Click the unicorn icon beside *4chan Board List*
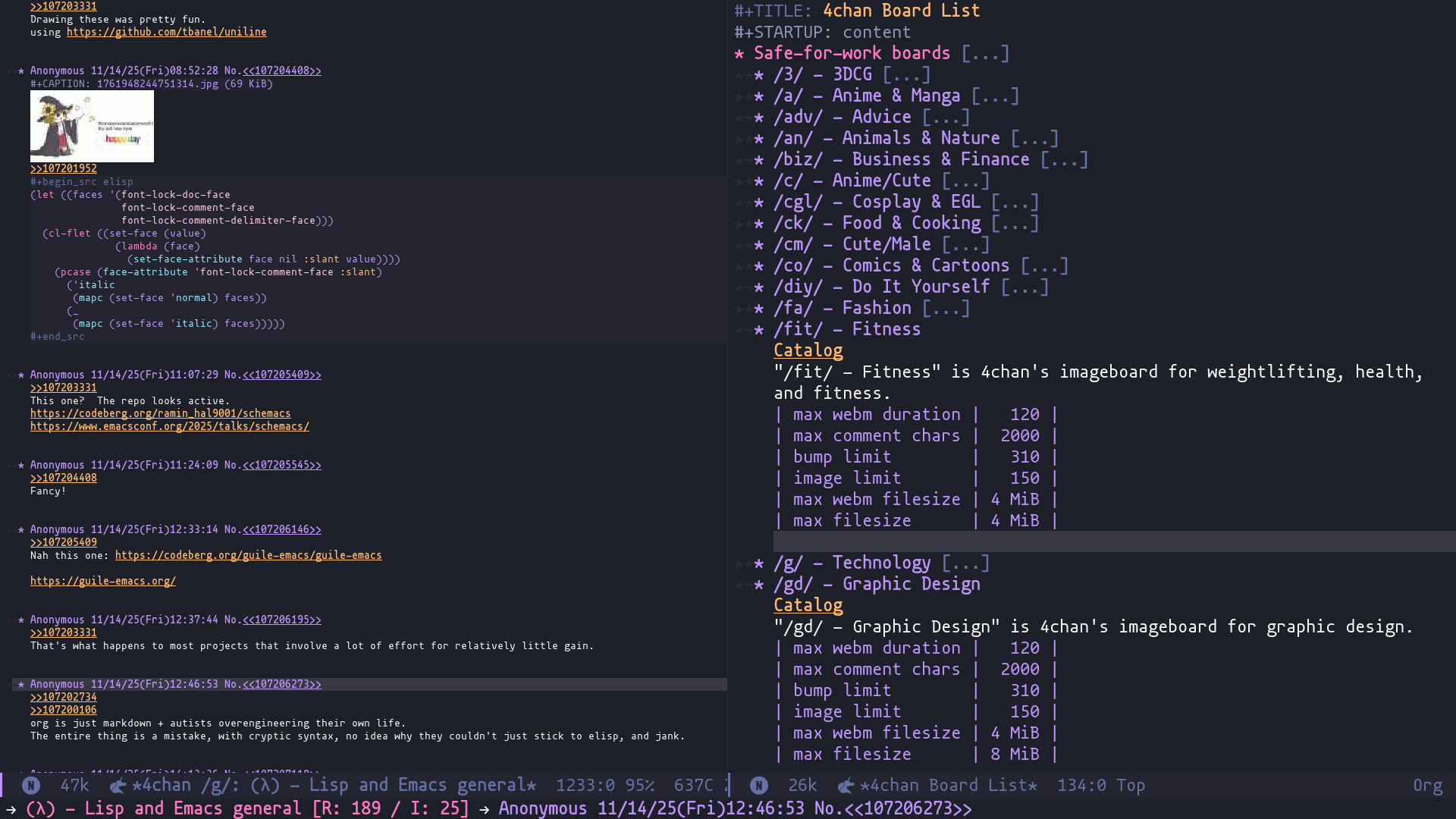 point(846,786)
